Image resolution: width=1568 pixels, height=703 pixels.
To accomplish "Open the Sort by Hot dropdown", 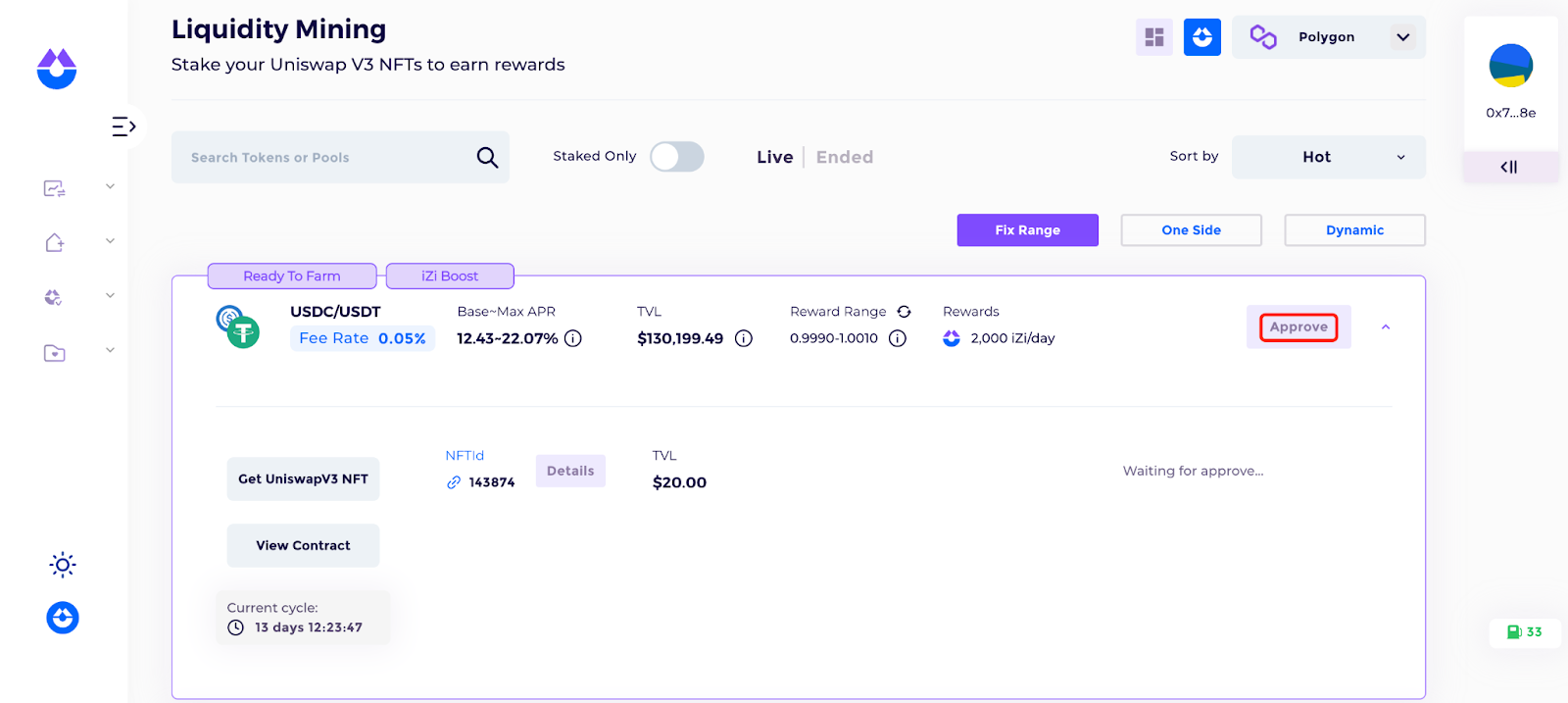I will (x=1329, y=157).
